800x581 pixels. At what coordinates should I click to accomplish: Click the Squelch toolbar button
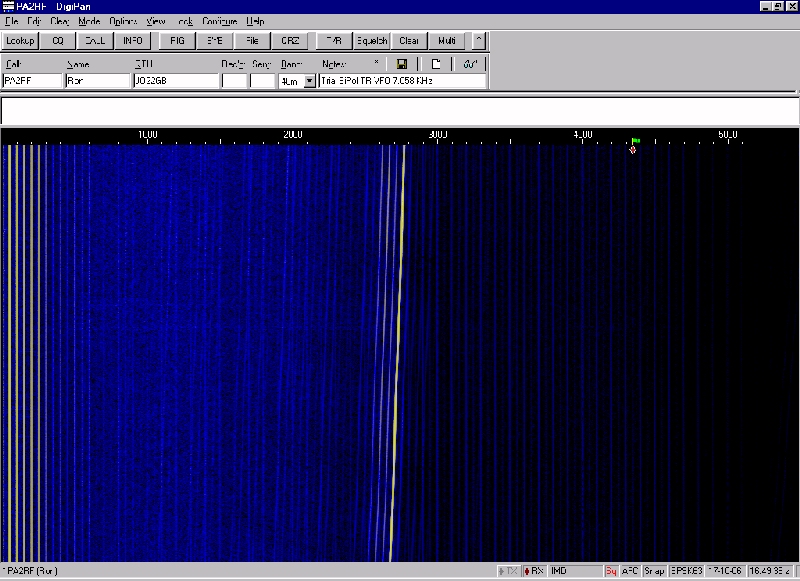click(372, 41)
